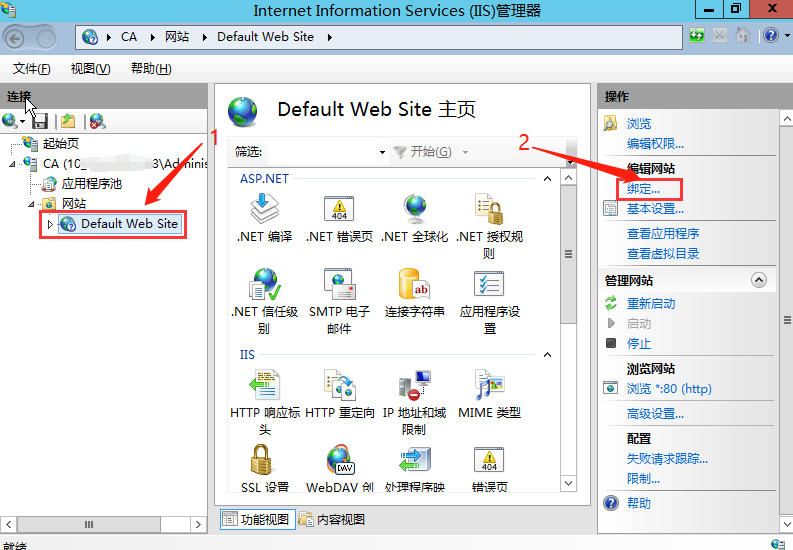
Task: Collapse the ASP.NET group section
Action: tap(547, 179)
